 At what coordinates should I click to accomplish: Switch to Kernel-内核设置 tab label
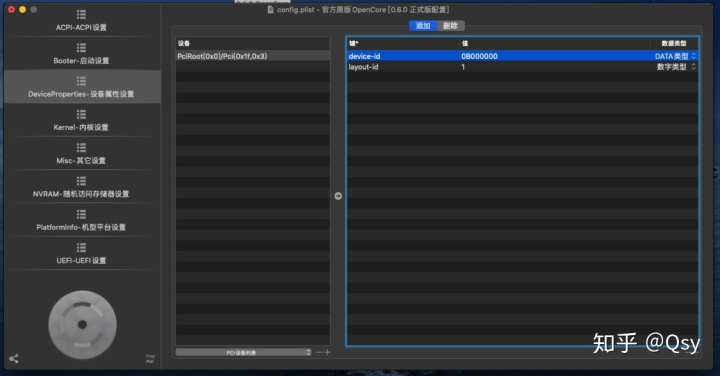(81, 127)
